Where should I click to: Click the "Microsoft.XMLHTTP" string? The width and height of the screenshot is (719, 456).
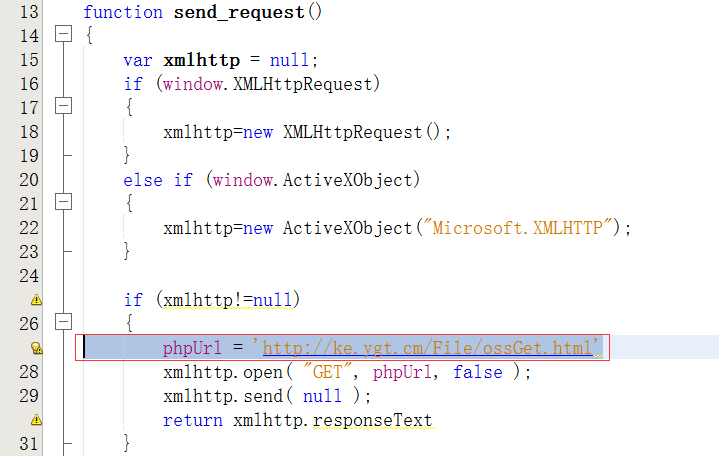(x=518, y=228)
